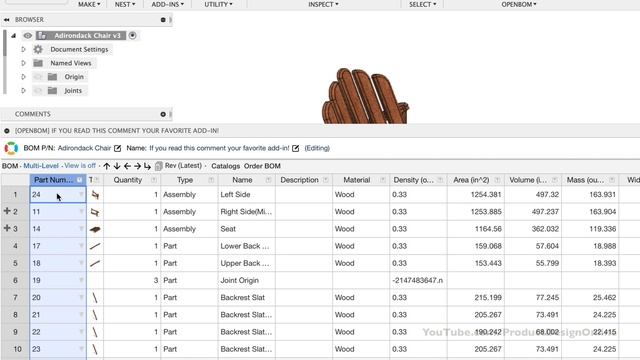The height and width of the screenshot is (360, 640).
Task: Open dropdown in part number 11 cell
Action: pyautogui.click(x=81, y=211)
